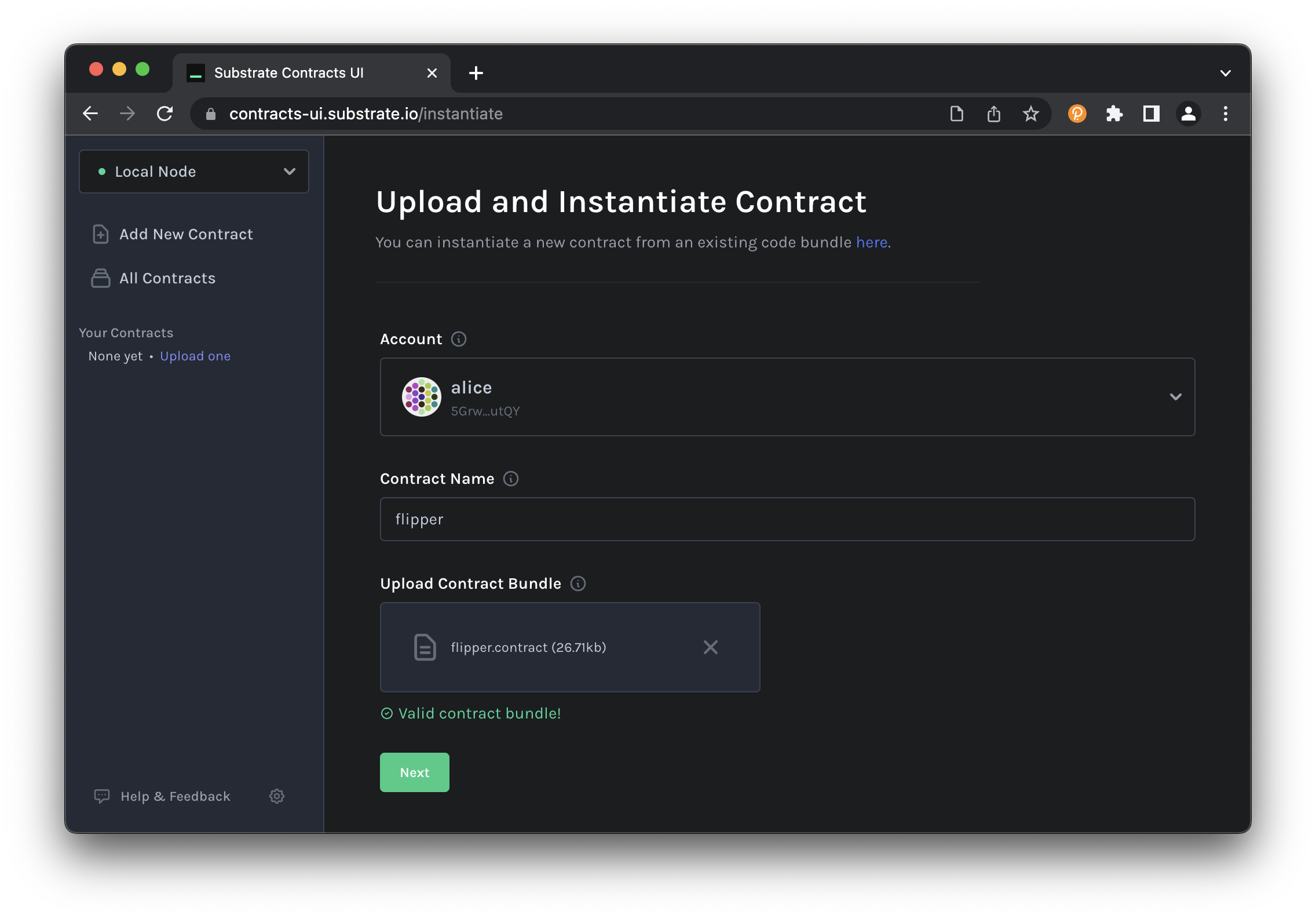
Task: Open the Local Node network dropdown
Action: (194, 172)
